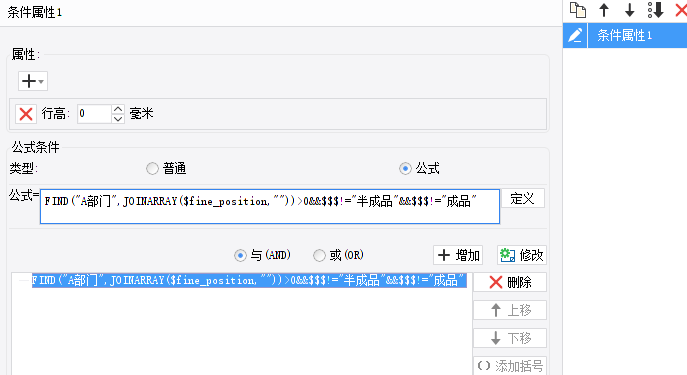Viewport: 687px width, 375px height.
Task: Increase 行高 with the up stepper arrow
Action: coord(118,109)
